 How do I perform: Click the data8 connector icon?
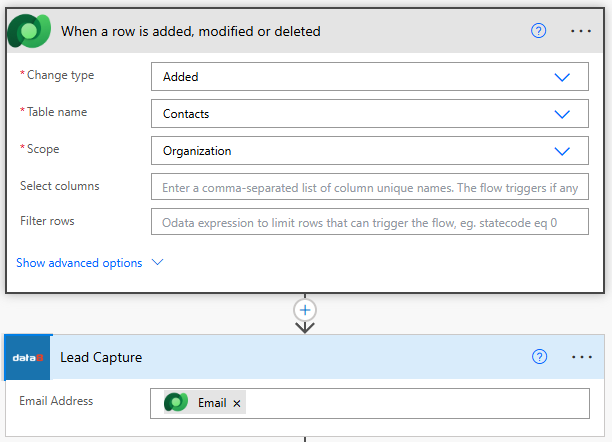28,357
